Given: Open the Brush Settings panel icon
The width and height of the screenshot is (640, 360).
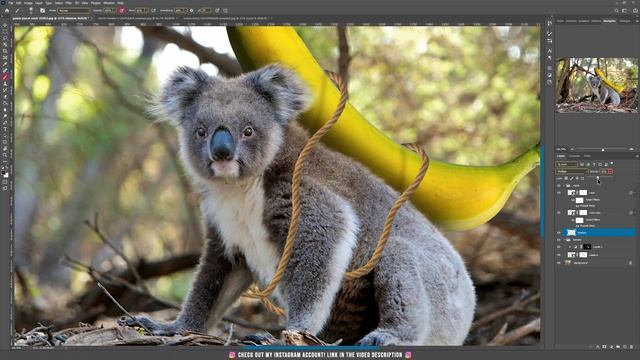Looking at the screenshot, I should [42, 10].
